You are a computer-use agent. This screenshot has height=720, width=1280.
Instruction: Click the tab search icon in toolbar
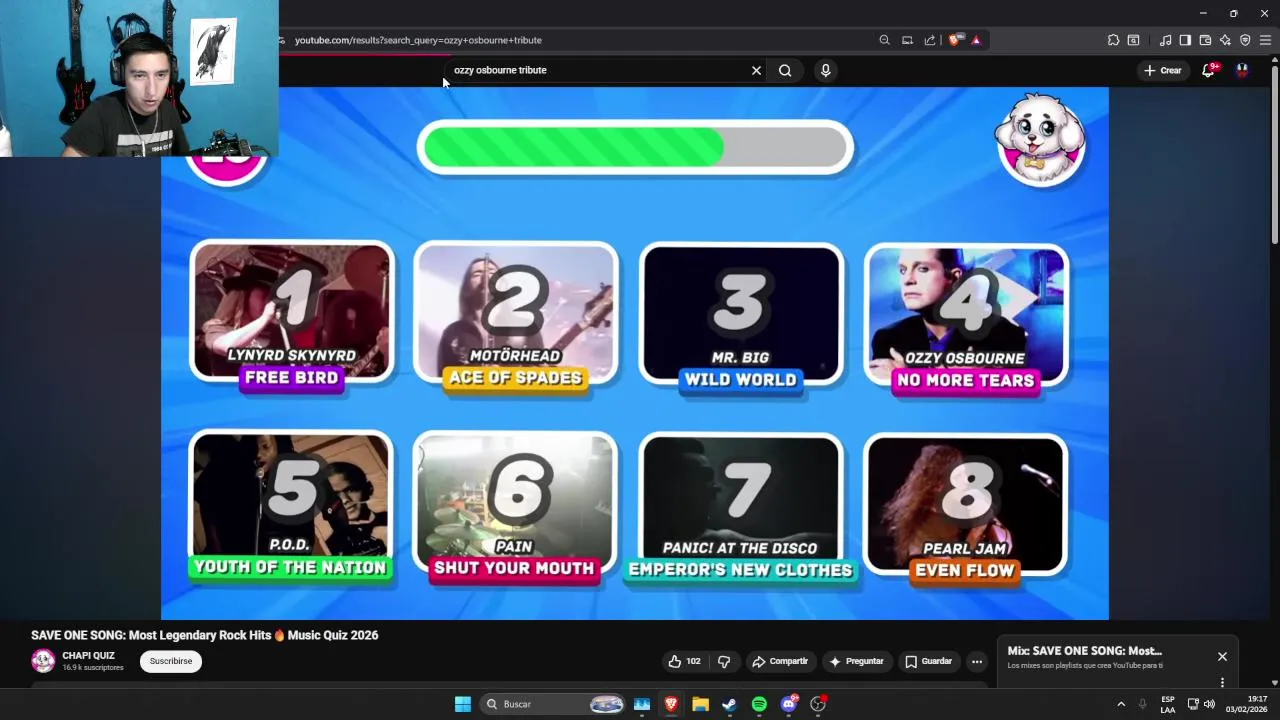pyautogui.click(x=1133, y=40)
